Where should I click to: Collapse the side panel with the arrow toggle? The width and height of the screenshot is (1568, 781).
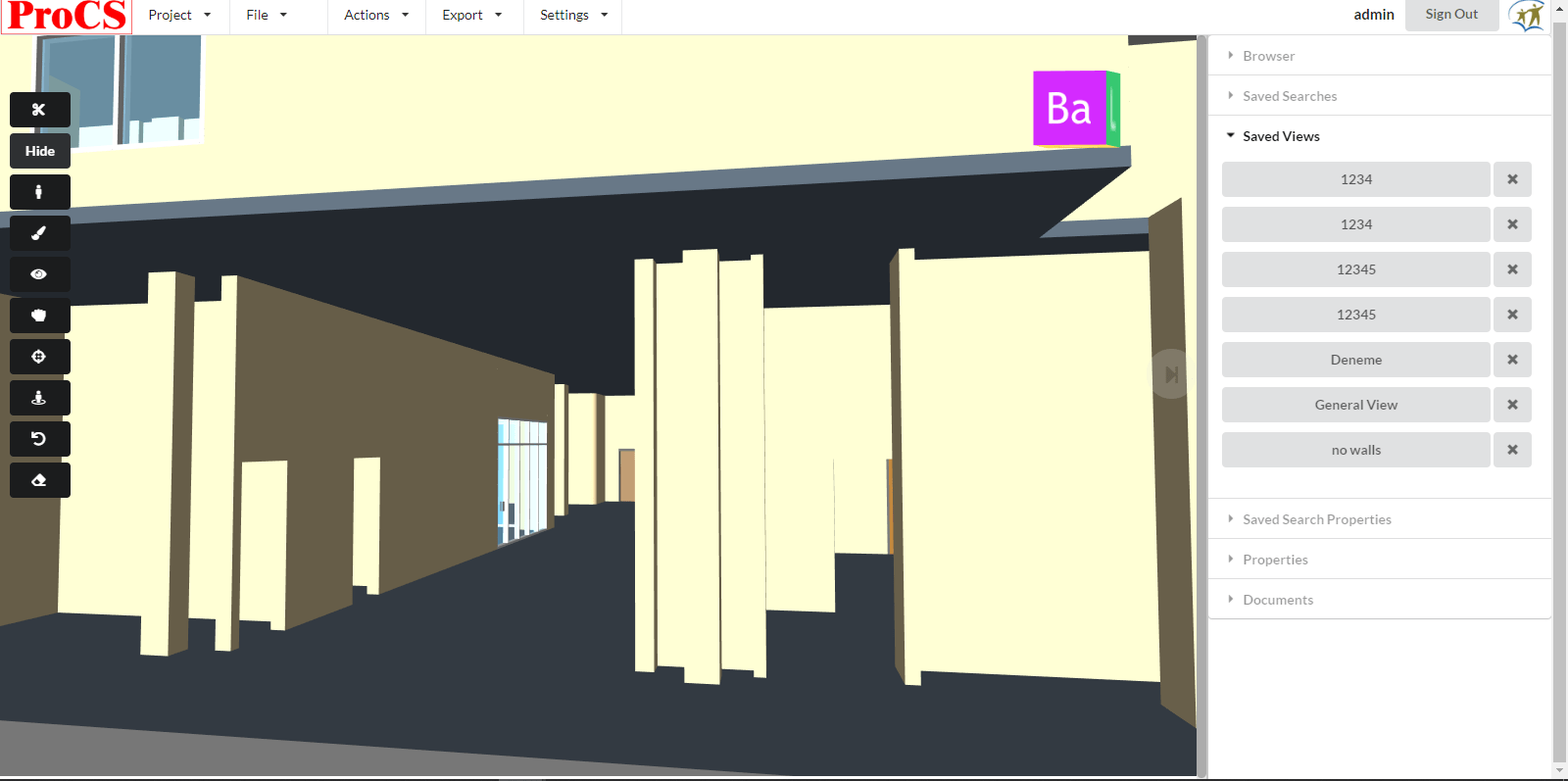pos(1171,374)
